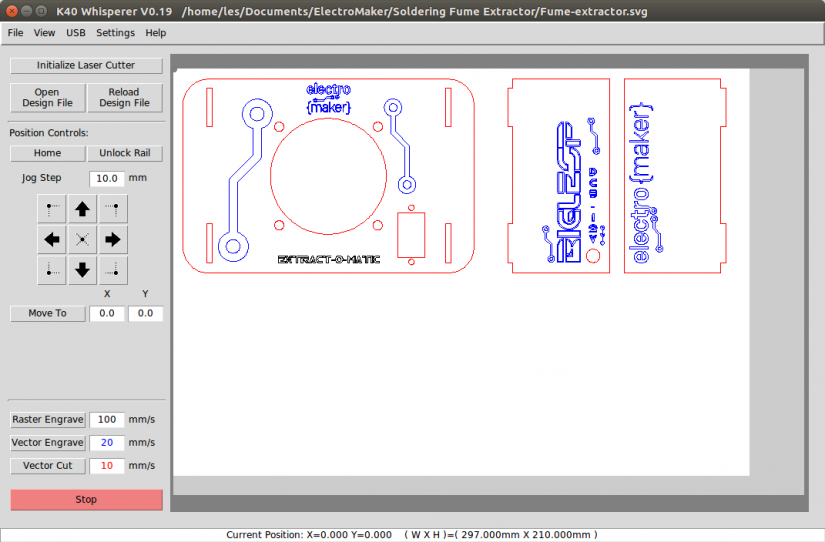Jog the laser head up
Screen dimensions: 825x542
click(83, 210)
